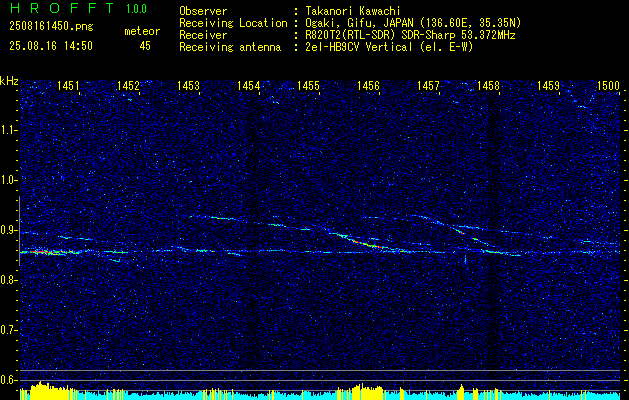The width and height of the screenshot is (629, 400).
Task: Click time marker 1459
Action: coord(548,85)
